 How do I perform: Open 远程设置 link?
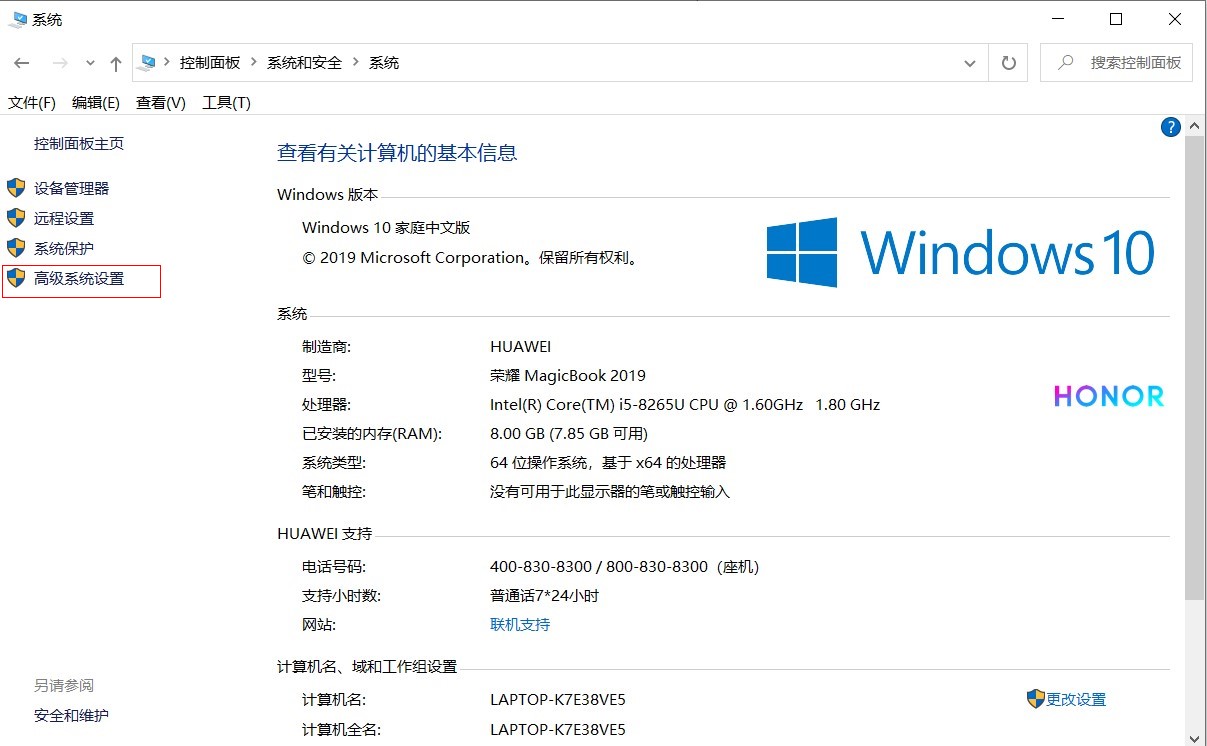(64, 218)
